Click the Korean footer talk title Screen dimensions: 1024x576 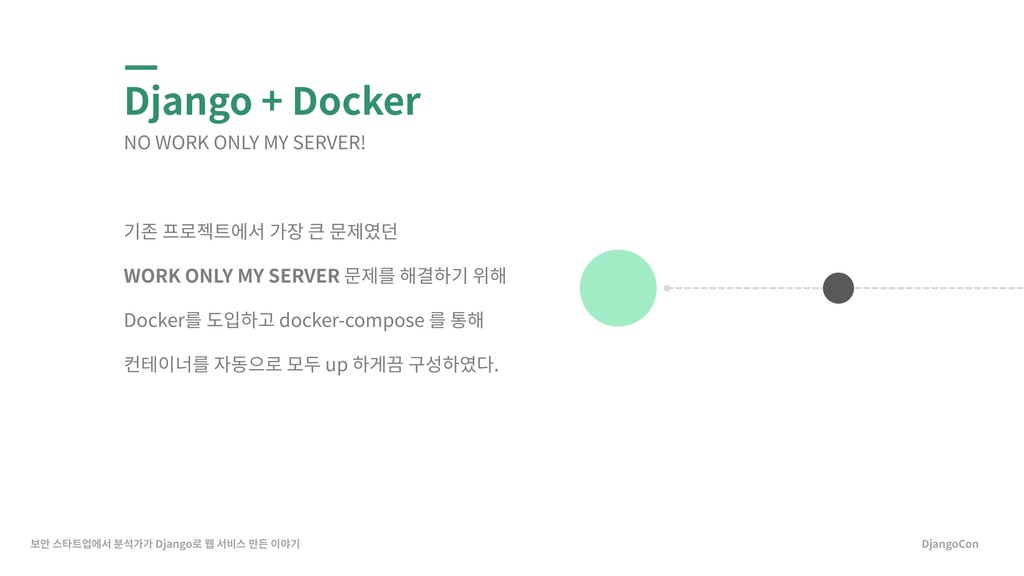(x=165, y=544)
